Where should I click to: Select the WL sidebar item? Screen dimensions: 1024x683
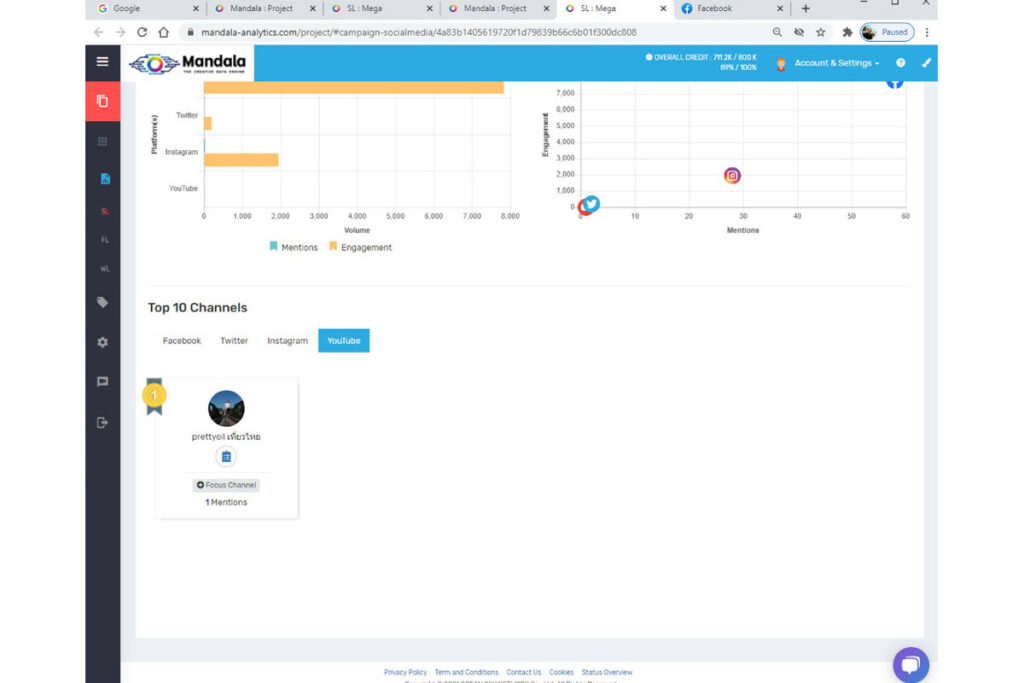(104, 269)
